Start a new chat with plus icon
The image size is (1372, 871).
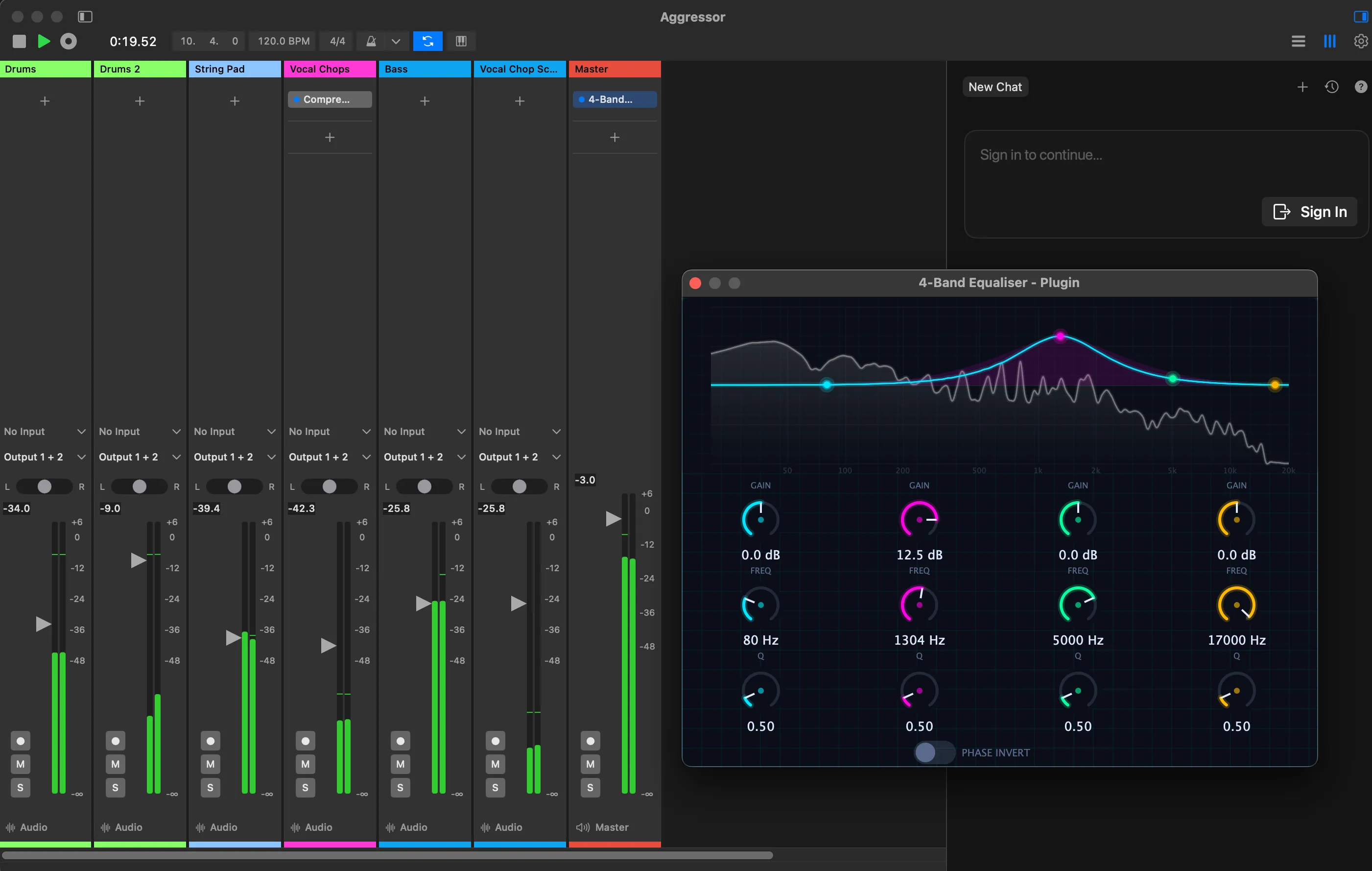pos(1302,87)
